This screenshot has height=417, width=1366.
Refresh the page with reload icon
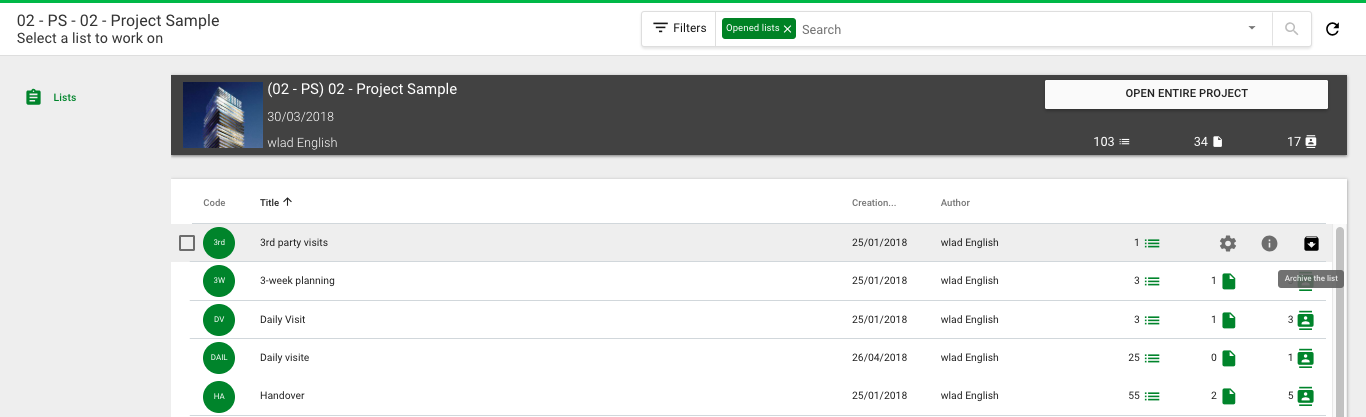click(x=1332, y=29)
